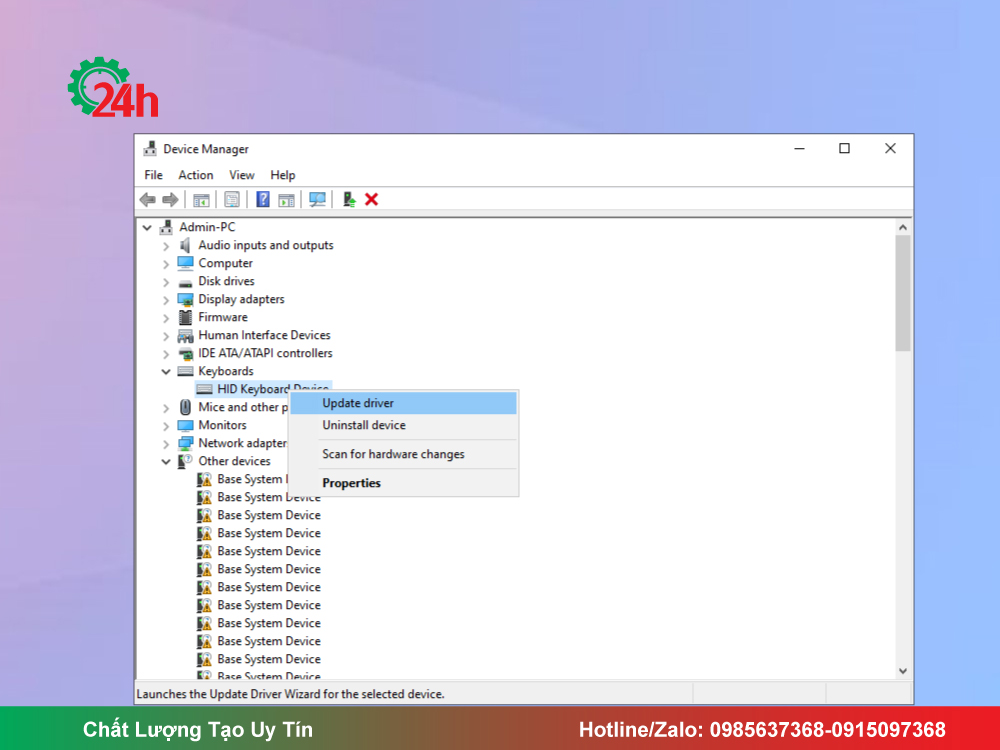Select the HID Keyboard Device icon
The height and width of the screenshot is (750, 1000).
[204, 389]
